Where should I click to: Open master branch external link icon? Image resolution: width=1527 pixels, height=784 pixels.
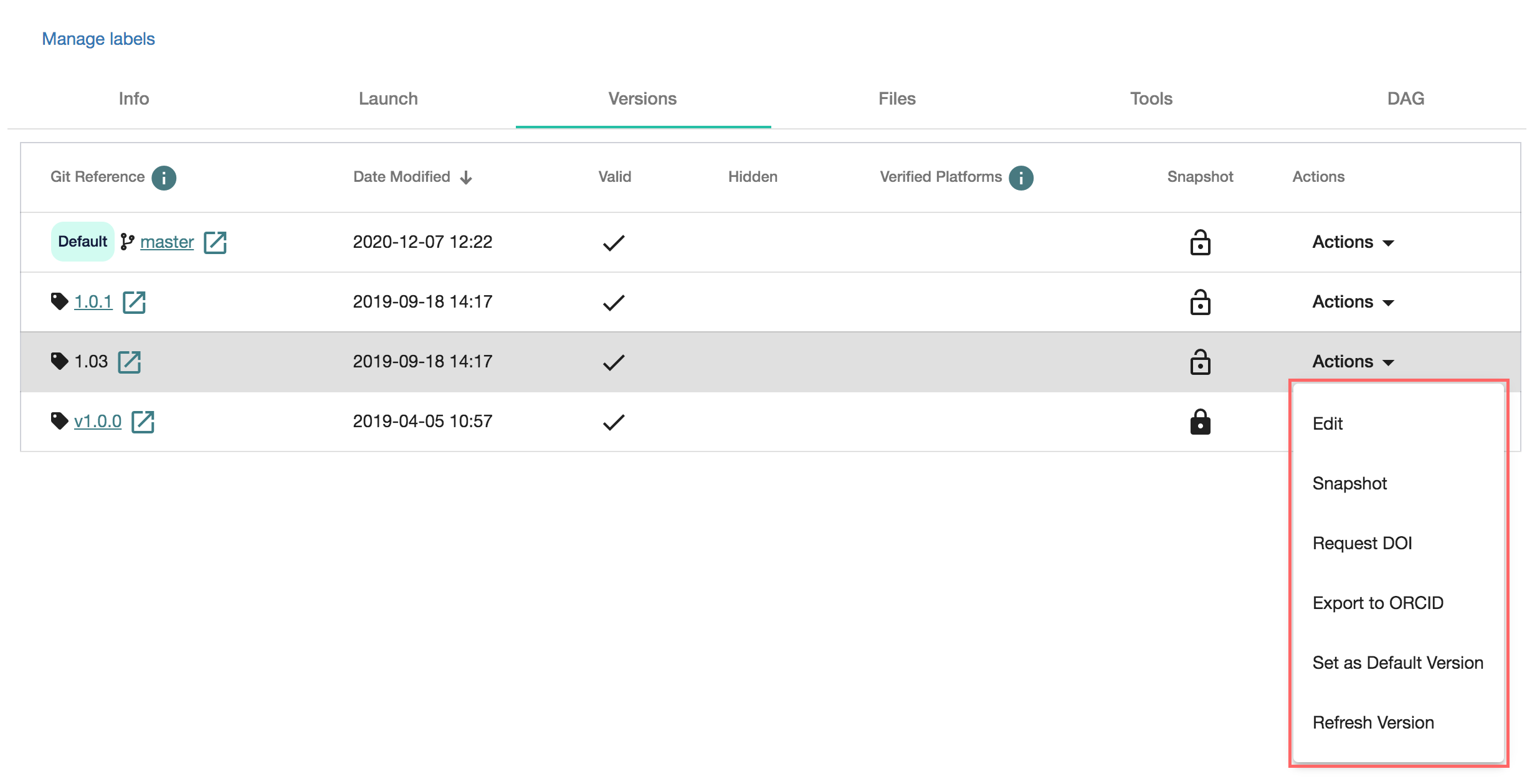215,242
